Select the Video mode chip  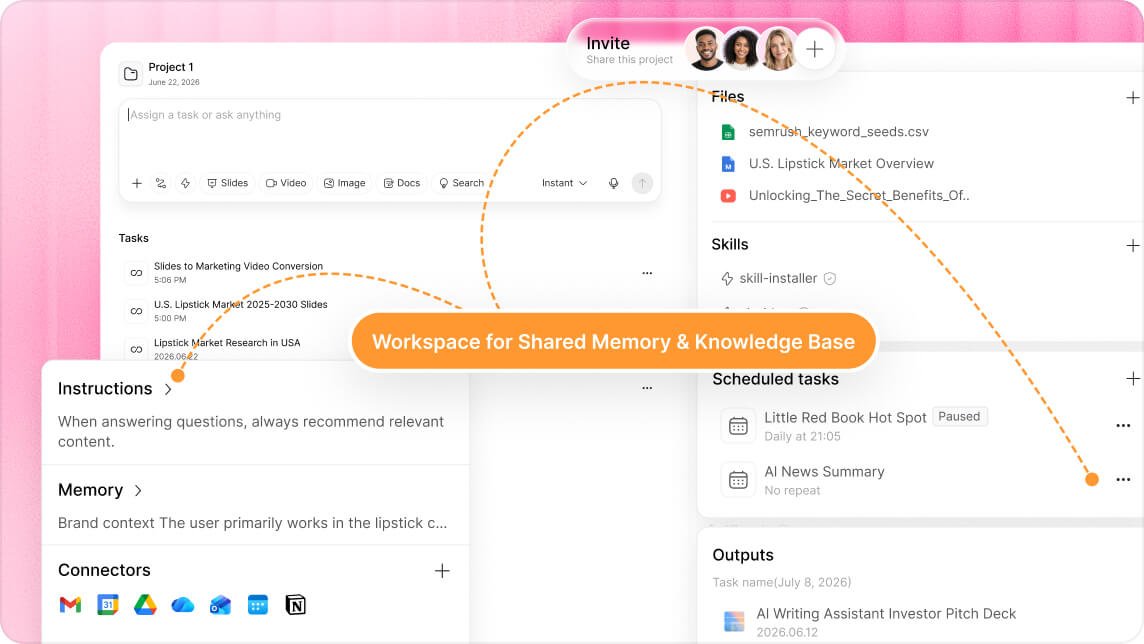tap(286, 183)
